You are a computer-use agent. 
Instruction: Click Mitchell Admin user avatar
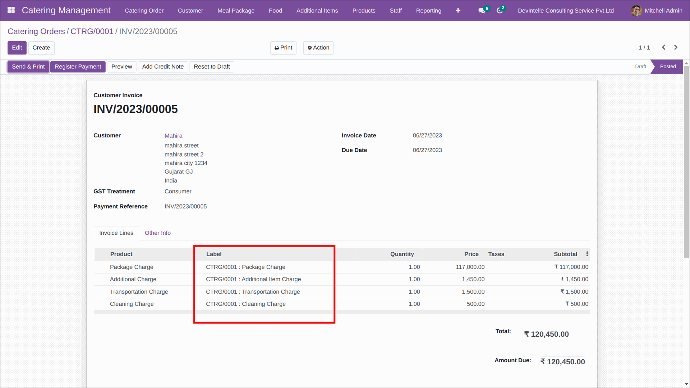(636, 10)
